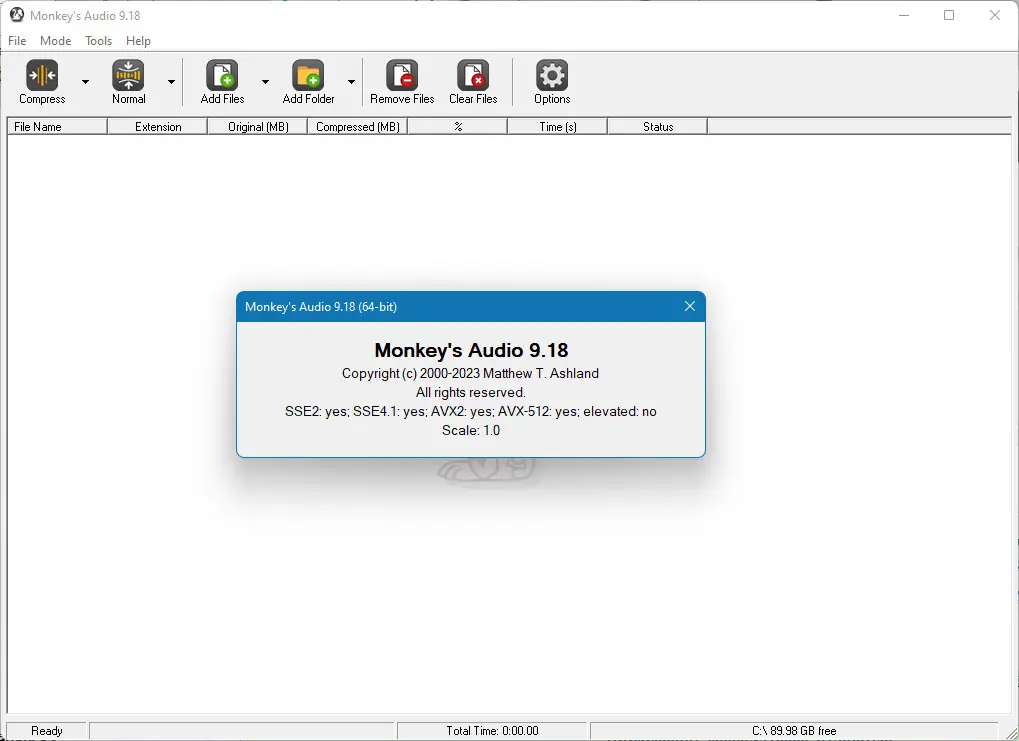Click the bold Monkey's Audio 9.18 heading
Viewport: 1019px width, 741px height.
(x=471, y=350)
